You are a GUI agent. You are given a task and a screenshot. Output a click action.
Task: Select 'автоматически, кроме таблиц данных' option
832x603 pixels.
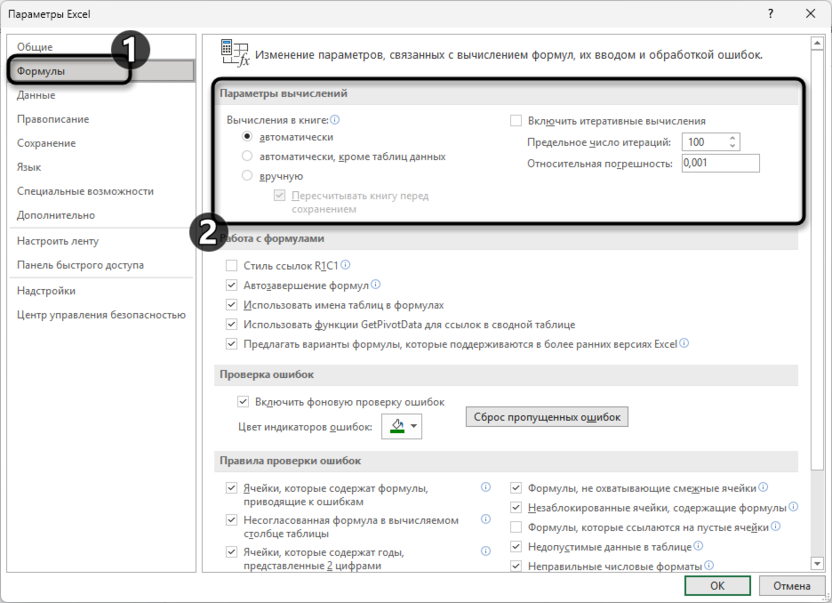click(247, 156)
